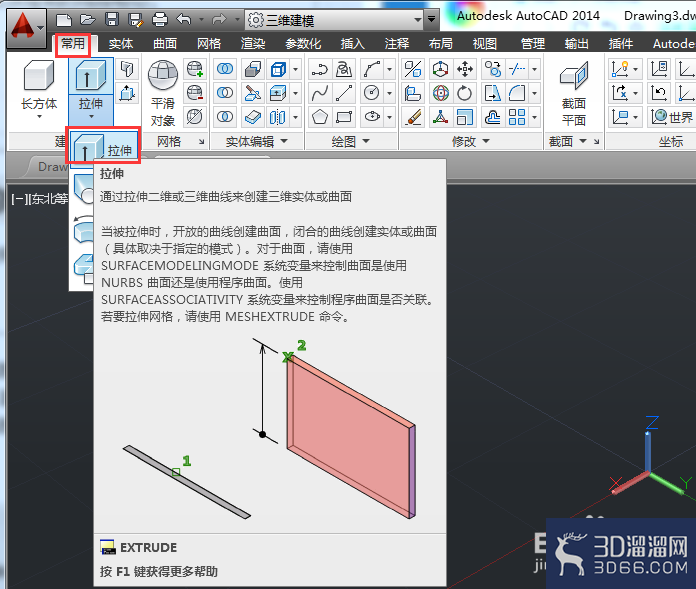Switch to the 常用 ribbon tab
Image resolution: width=696 pixels, height=589 pixels.
(x=73, y=43)
